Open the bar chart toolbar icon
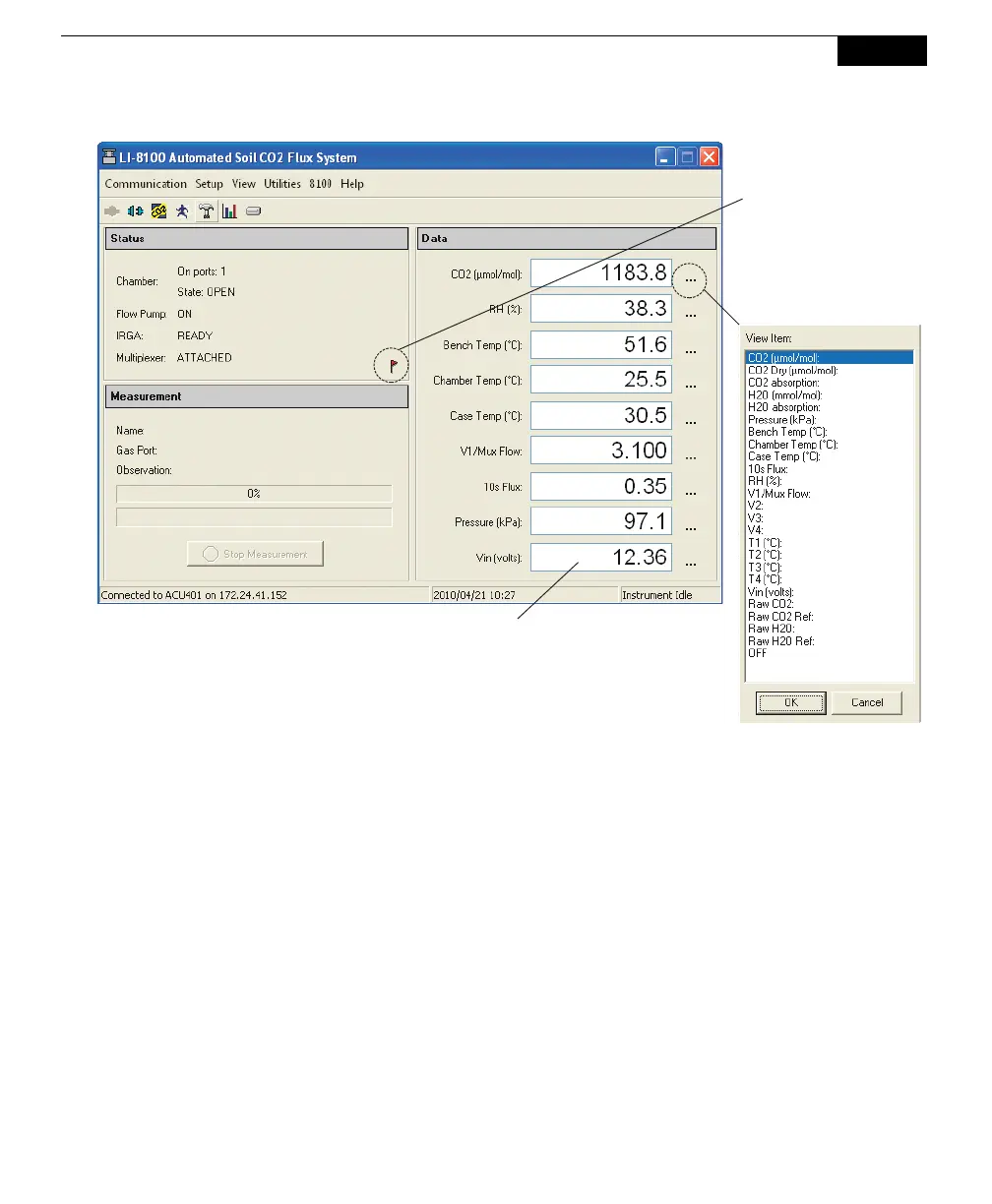992x1204 pixels. pos(229,211)
